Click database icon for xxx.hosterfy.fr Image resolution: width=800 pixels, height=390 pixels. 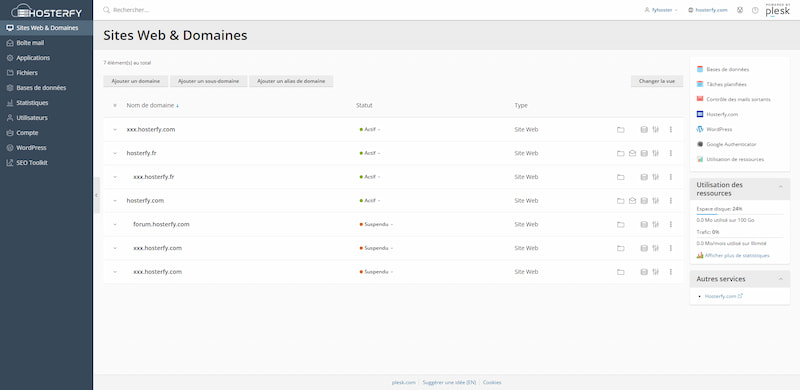(644, 177)
